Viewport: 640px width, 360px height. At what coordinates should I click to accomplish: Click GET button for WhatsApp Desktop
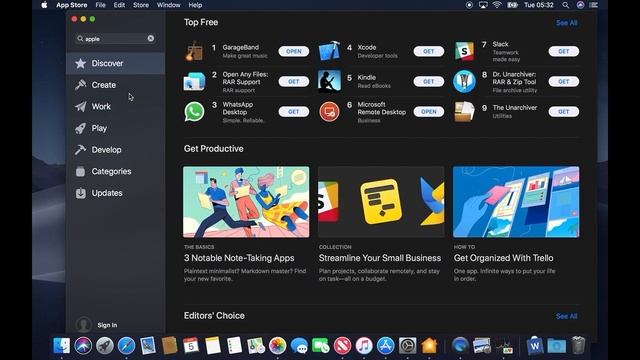pos(294,112)
